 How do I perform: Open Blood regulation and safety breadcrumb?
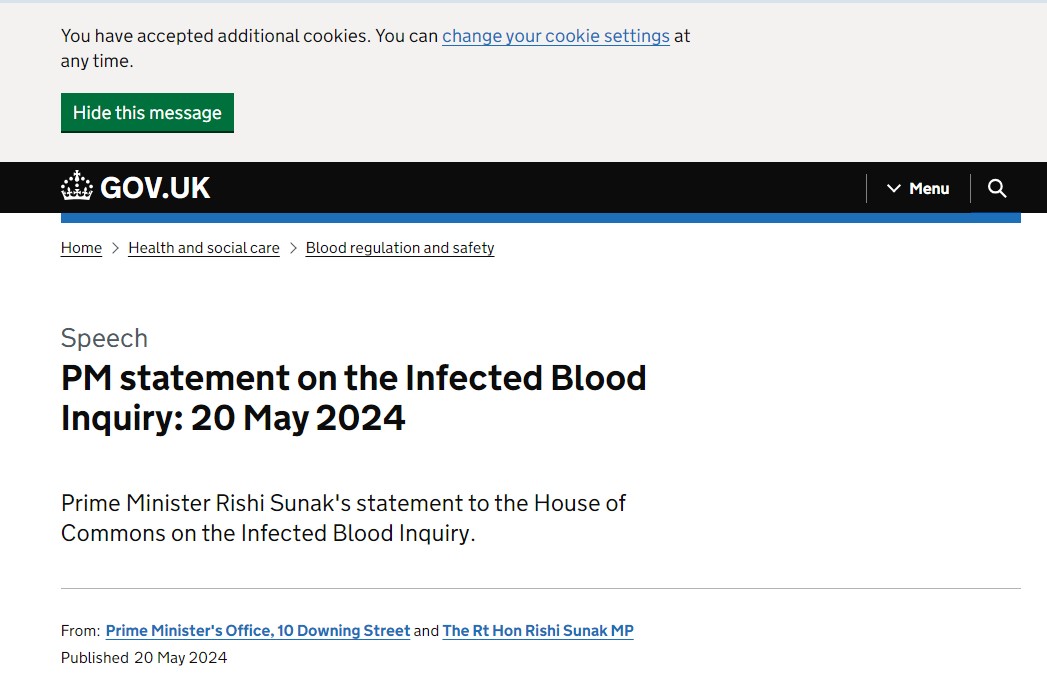[x=400, y=248]
